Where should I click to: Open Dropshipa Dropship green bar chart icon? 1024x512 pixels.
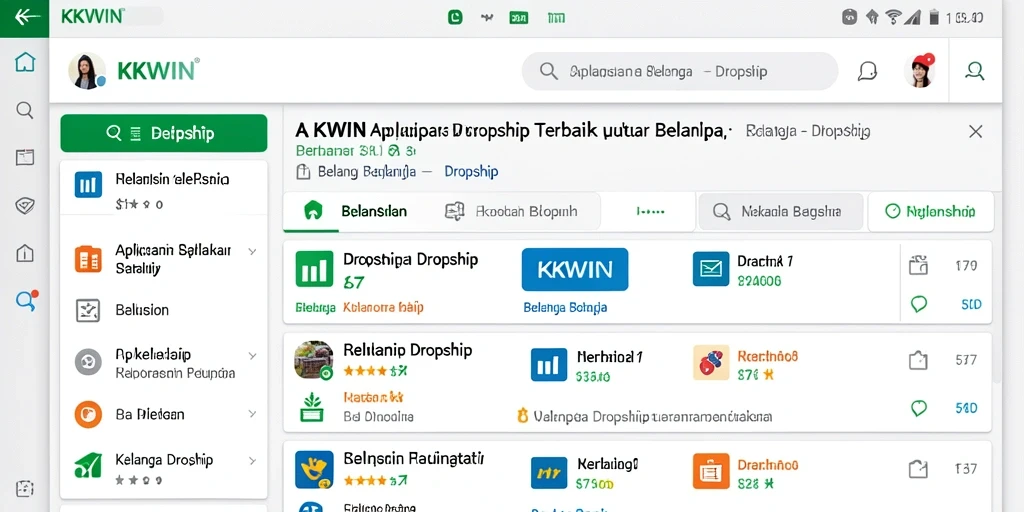coord(314,268)
